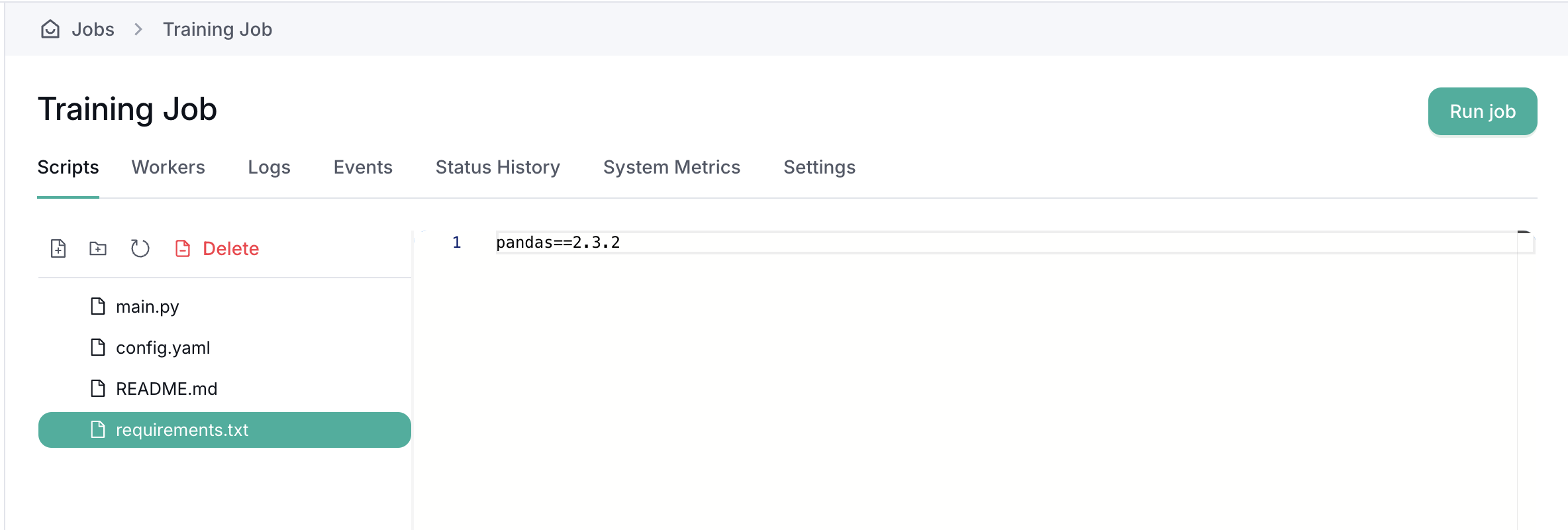Screen dimensions: 1568x530
Task: Click the red Delete file icon
Action: pyautogui.click(x=183, y=248)
